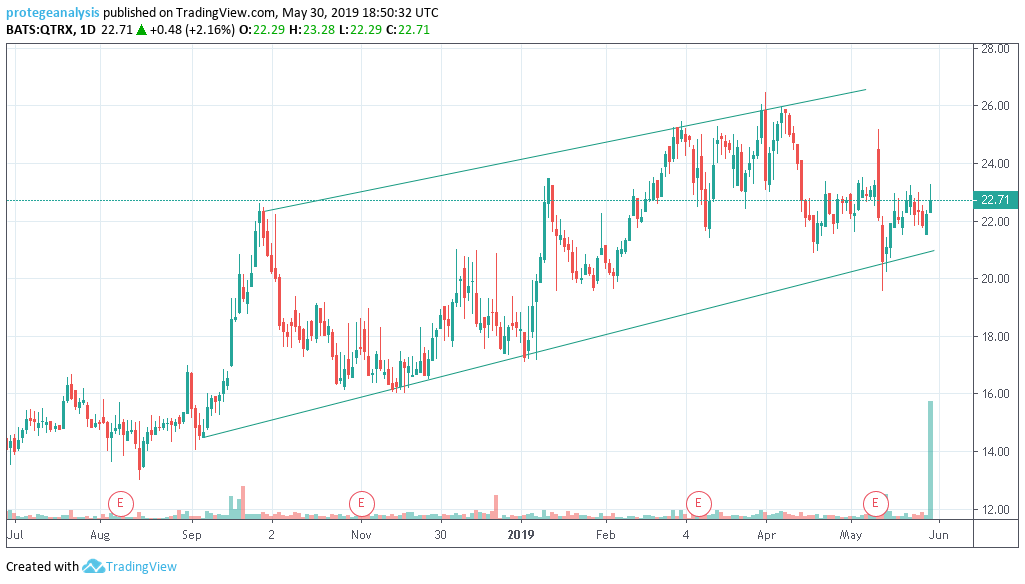The width and height of the screenshot is (1025, 584).
Task: Open the protegeanalysis author link
Action: pyautogui.click(x=53, y=12)
